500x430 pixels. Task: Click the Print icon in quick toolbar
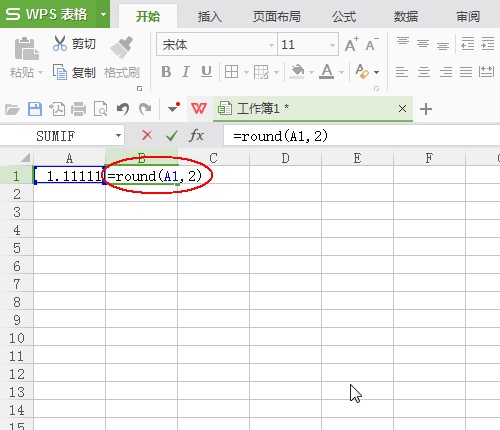pos(79,109)
